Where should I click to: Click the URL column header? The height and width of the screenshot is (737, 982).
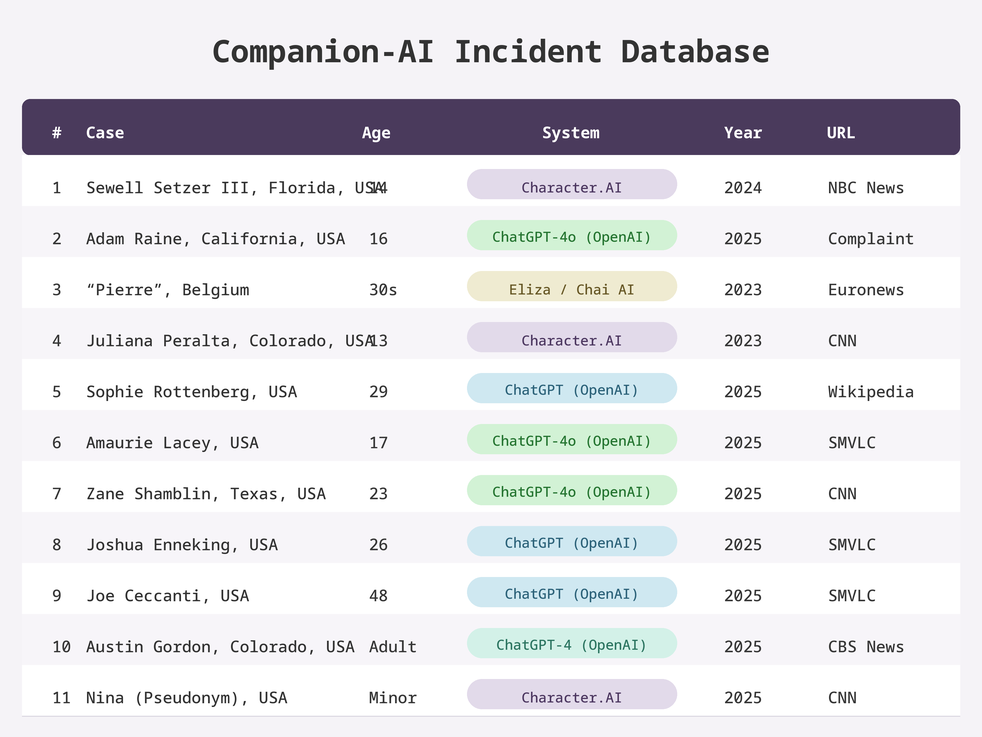840,133
